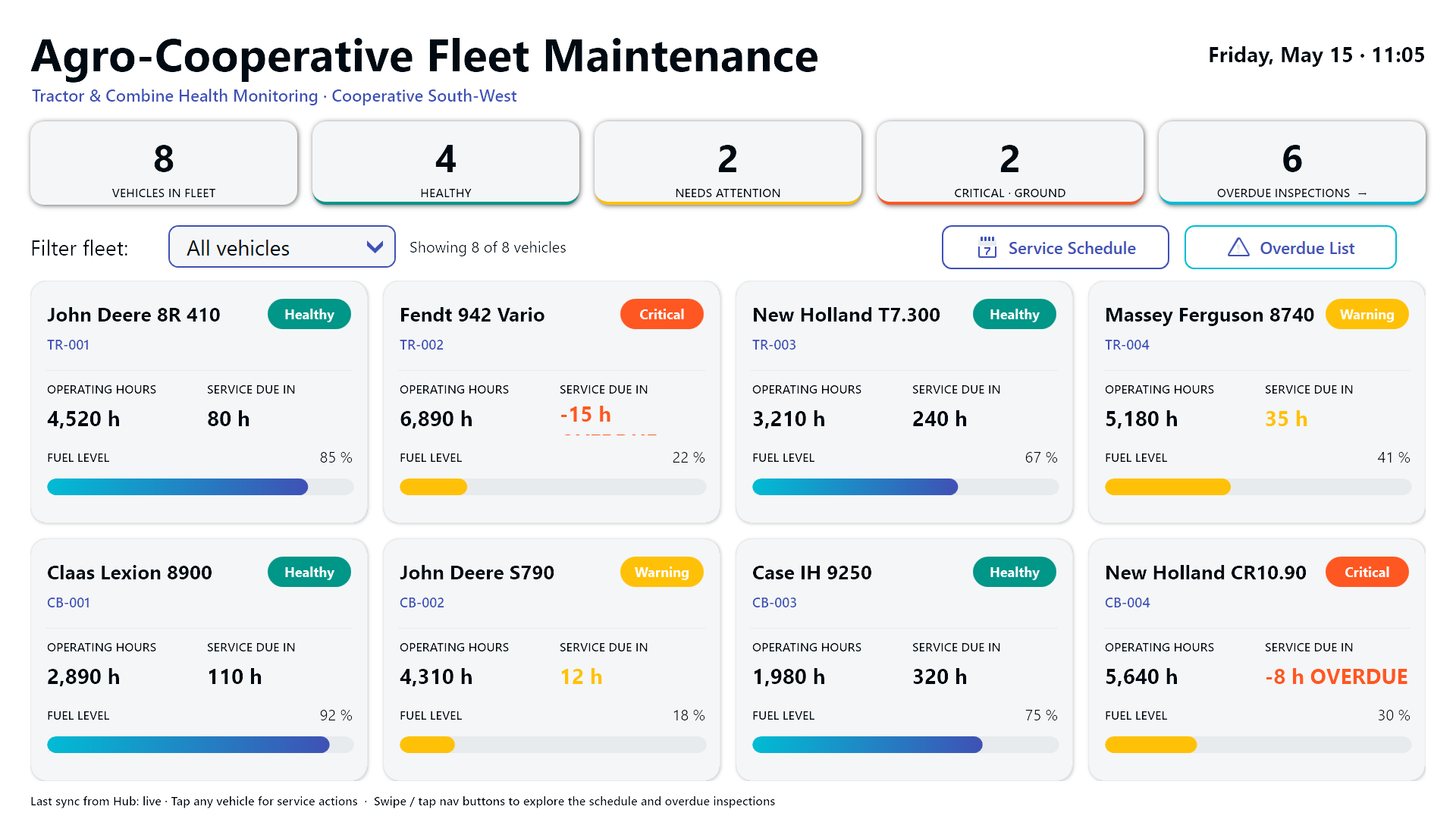1456x819 pixels.
Task: Click the New Holland CR10.90 fuel bar
Action: (x=1258, y=745)
